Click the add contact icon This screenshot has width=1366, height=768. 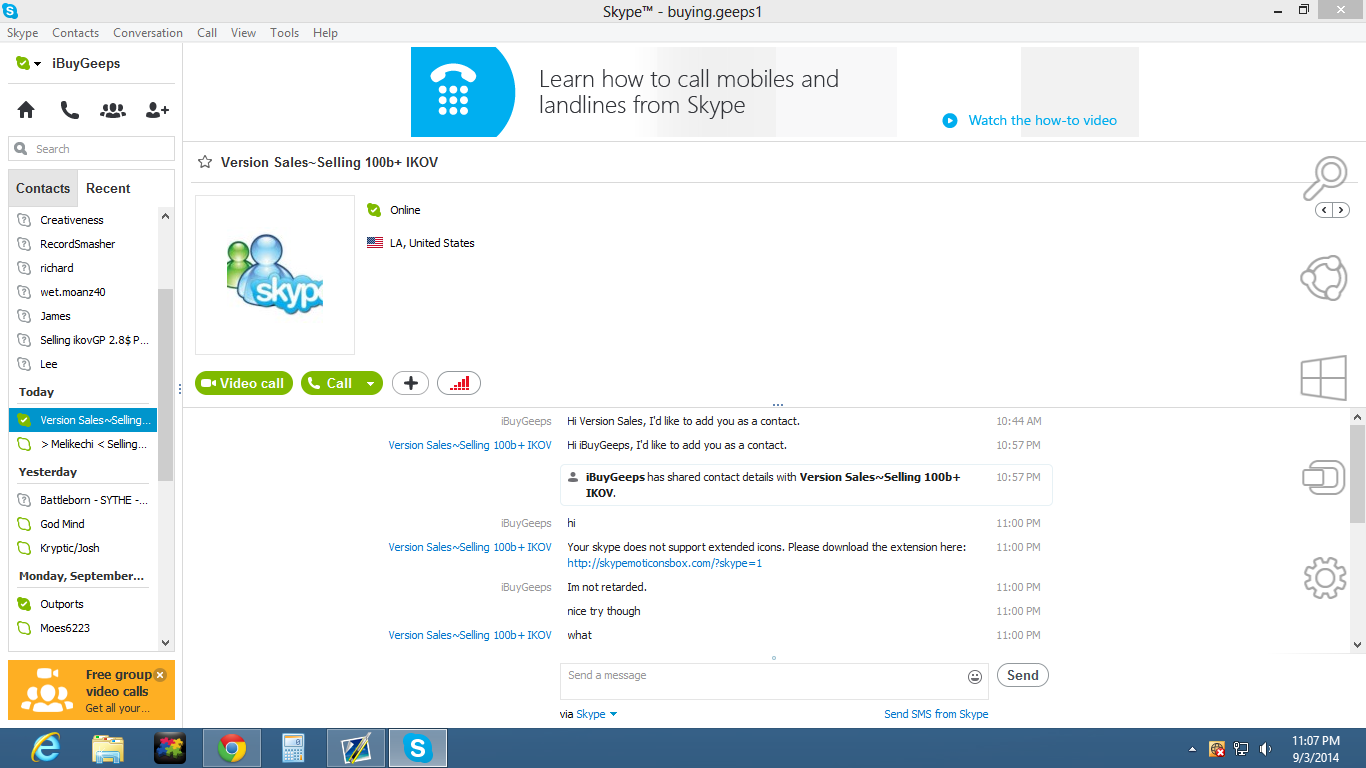point(157,110)
